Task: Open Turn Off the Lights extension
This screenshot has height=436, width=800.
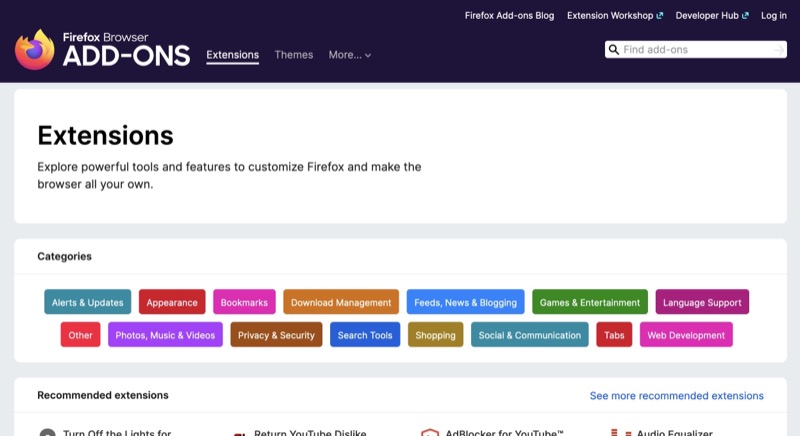Action: [x=117, y=432]
